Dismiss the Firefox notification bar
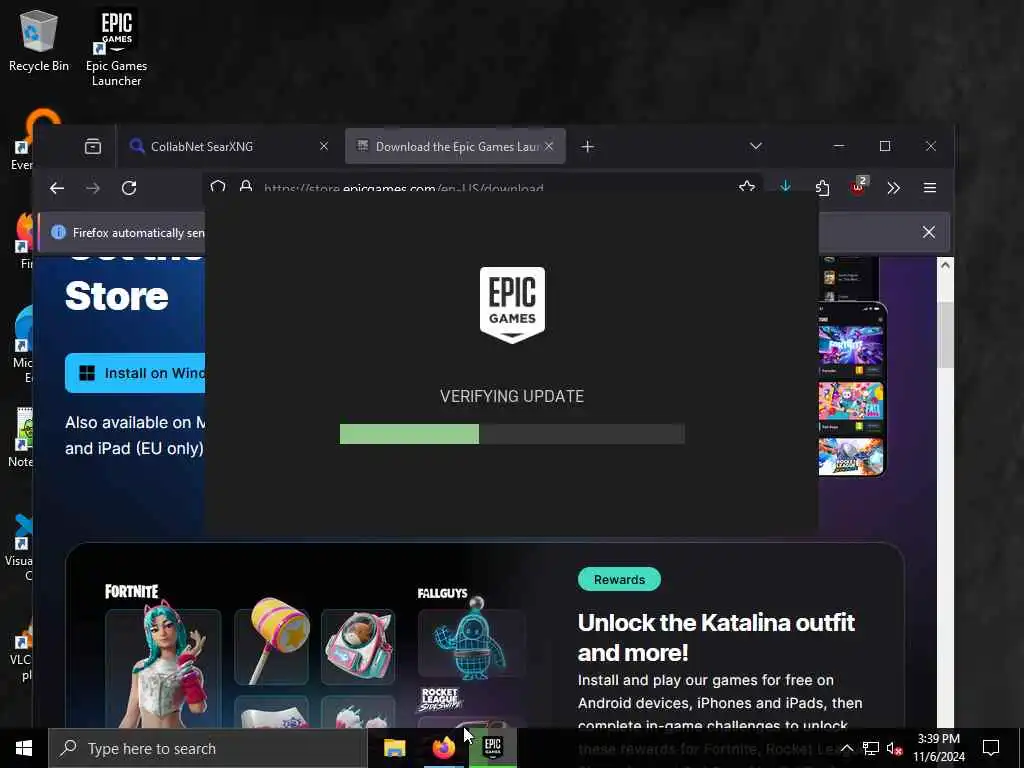The height and width of the screenshot is (768, 1024). (929, 232)
